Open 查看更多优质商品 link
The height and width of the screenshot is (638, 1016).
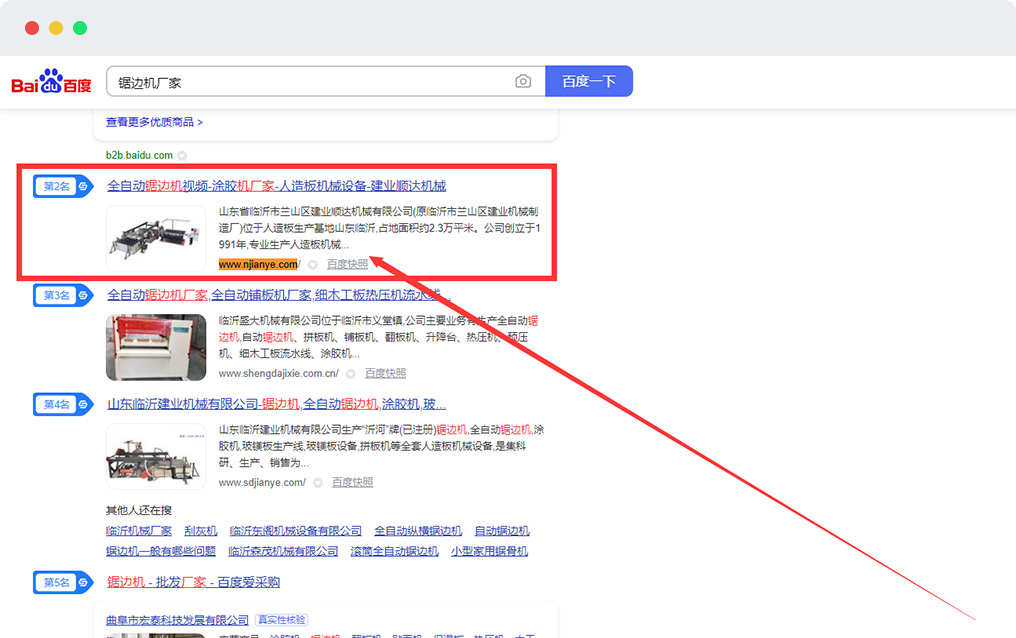point(154,122)
